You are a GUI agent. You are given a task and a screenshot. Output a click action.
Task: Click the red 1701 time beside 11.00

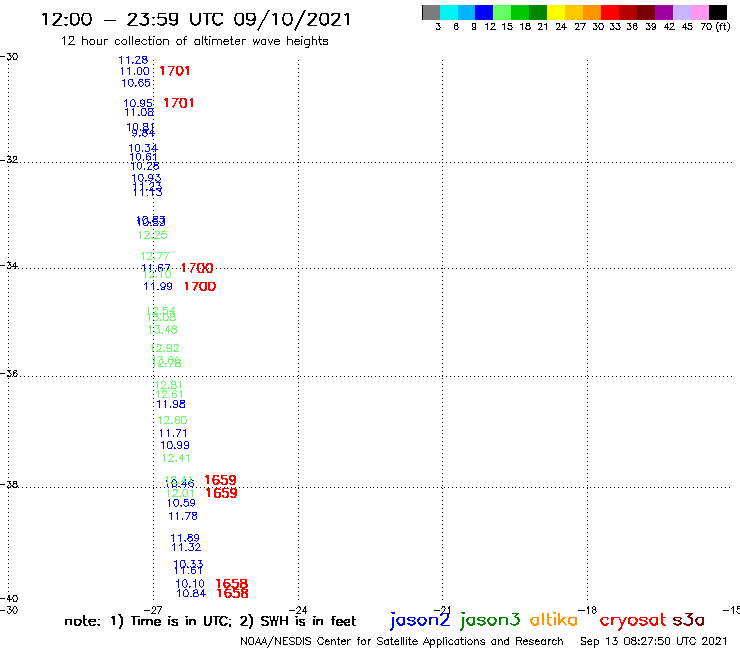(175, 71)
